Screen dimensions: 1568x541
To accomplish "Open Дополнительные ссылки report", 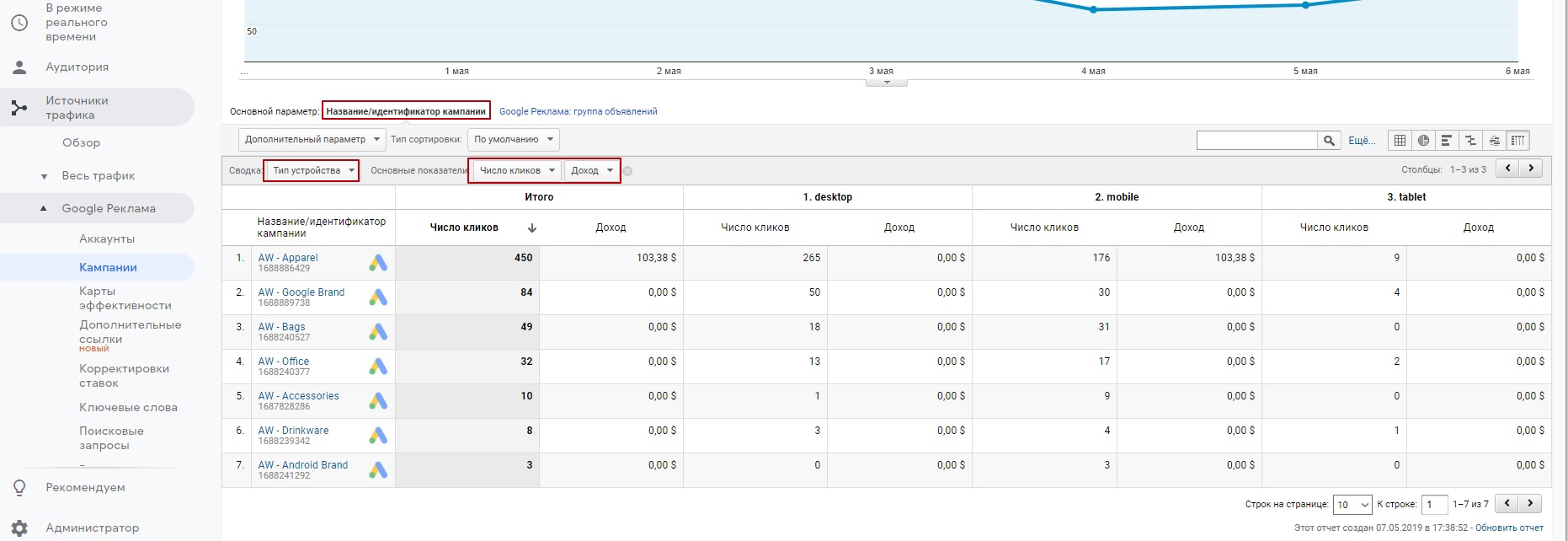I will coord(130,332).
